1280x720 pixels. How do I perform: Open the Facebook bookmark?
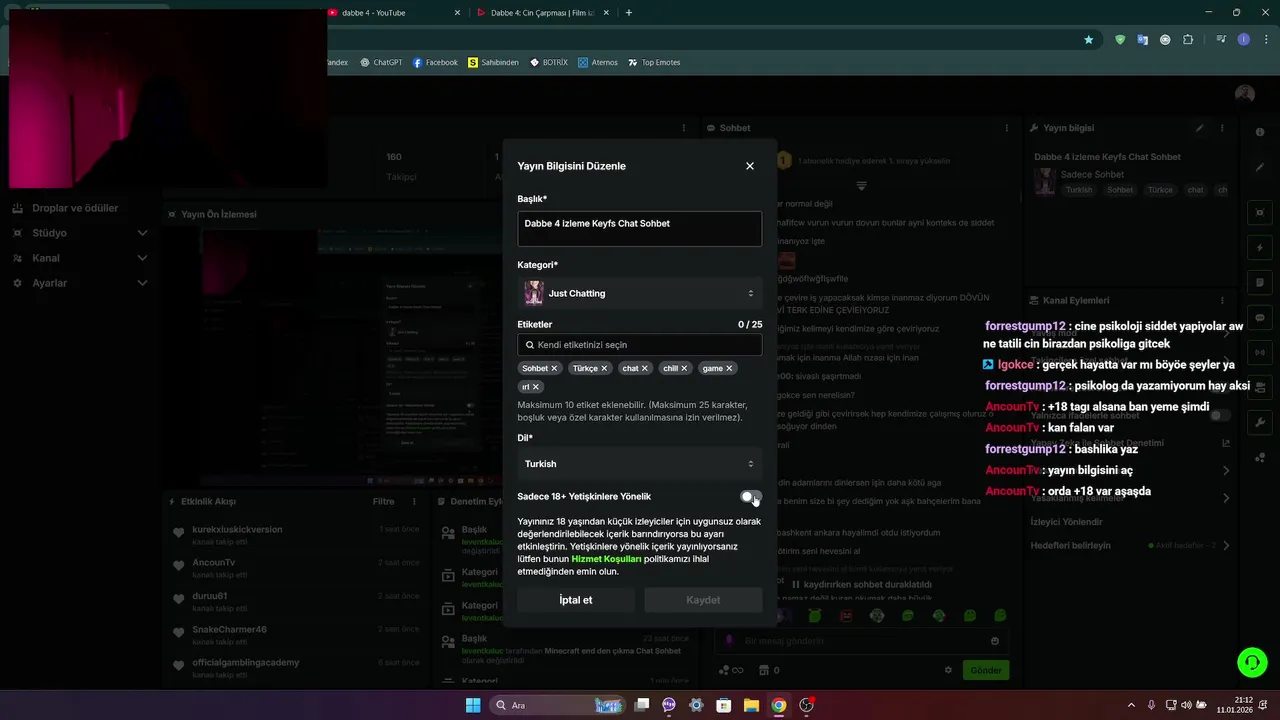point(435,62)
